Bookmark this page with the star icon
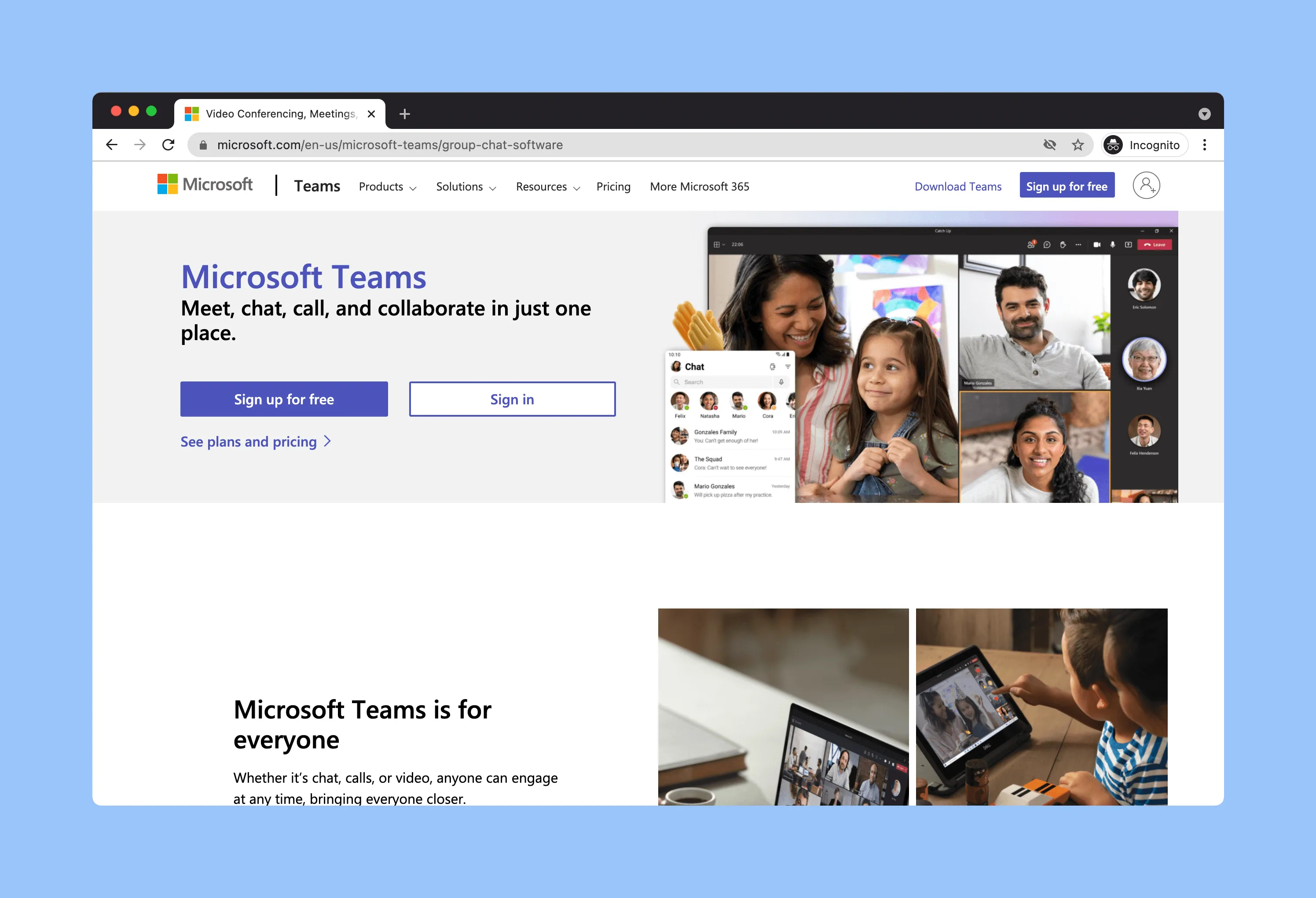This screenshot has width=1316, height=898. 1078,145
